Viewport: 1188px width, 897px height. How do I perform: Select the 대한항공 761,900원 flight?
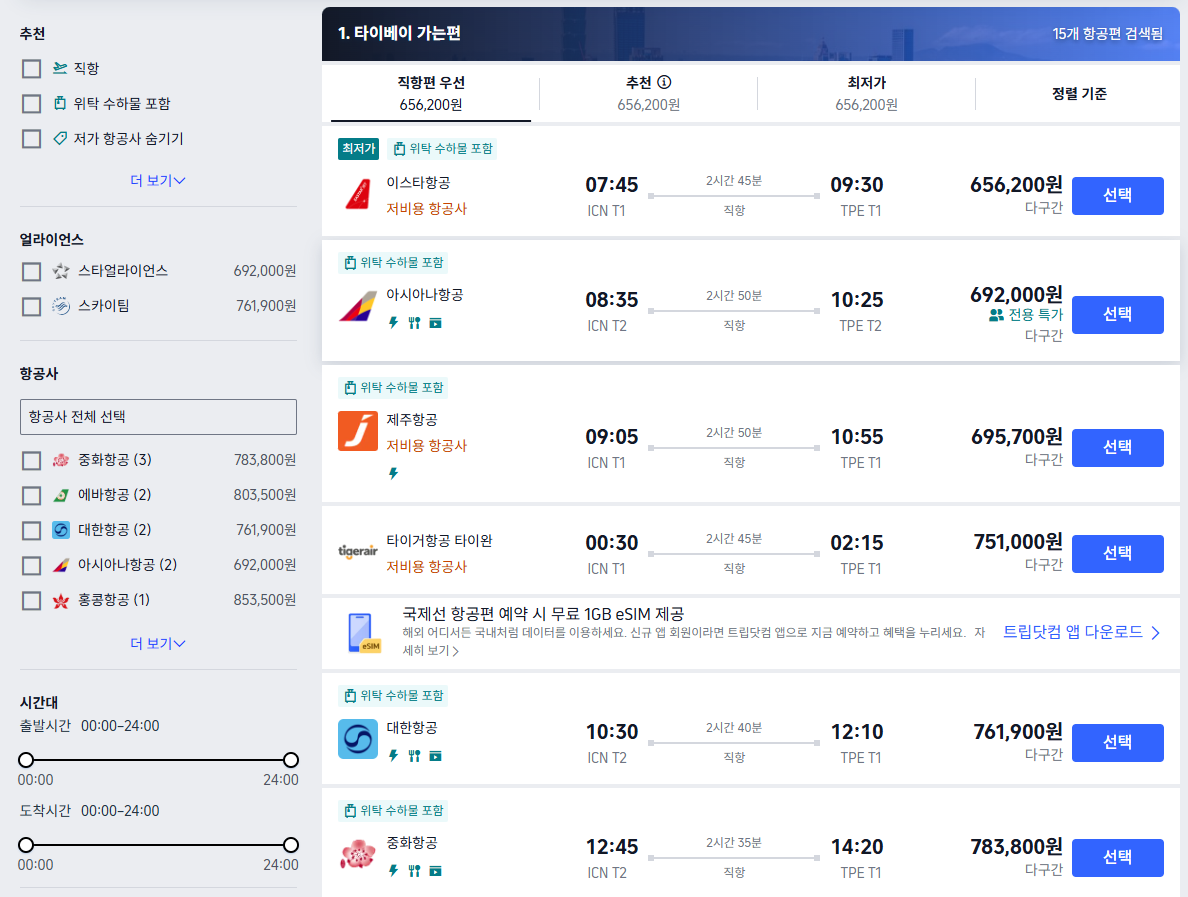(x=1118, y=742)
